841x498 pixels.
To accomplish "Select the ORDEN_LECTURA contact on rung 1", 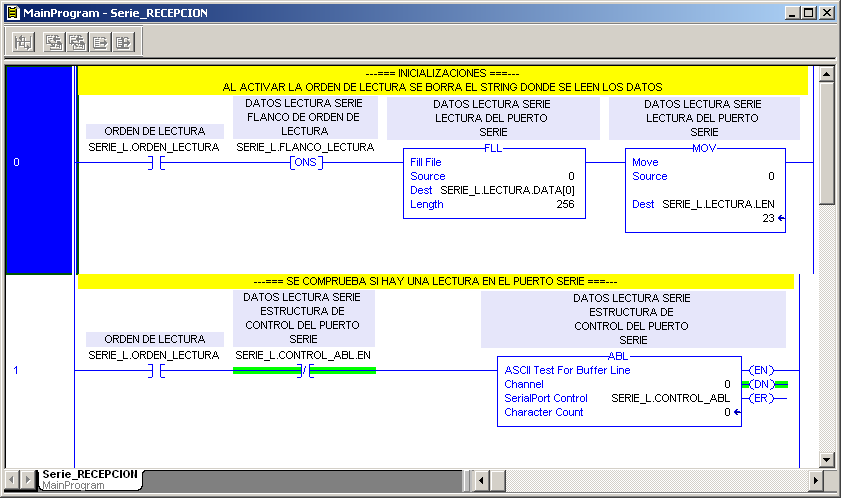I will coord(156,371).
